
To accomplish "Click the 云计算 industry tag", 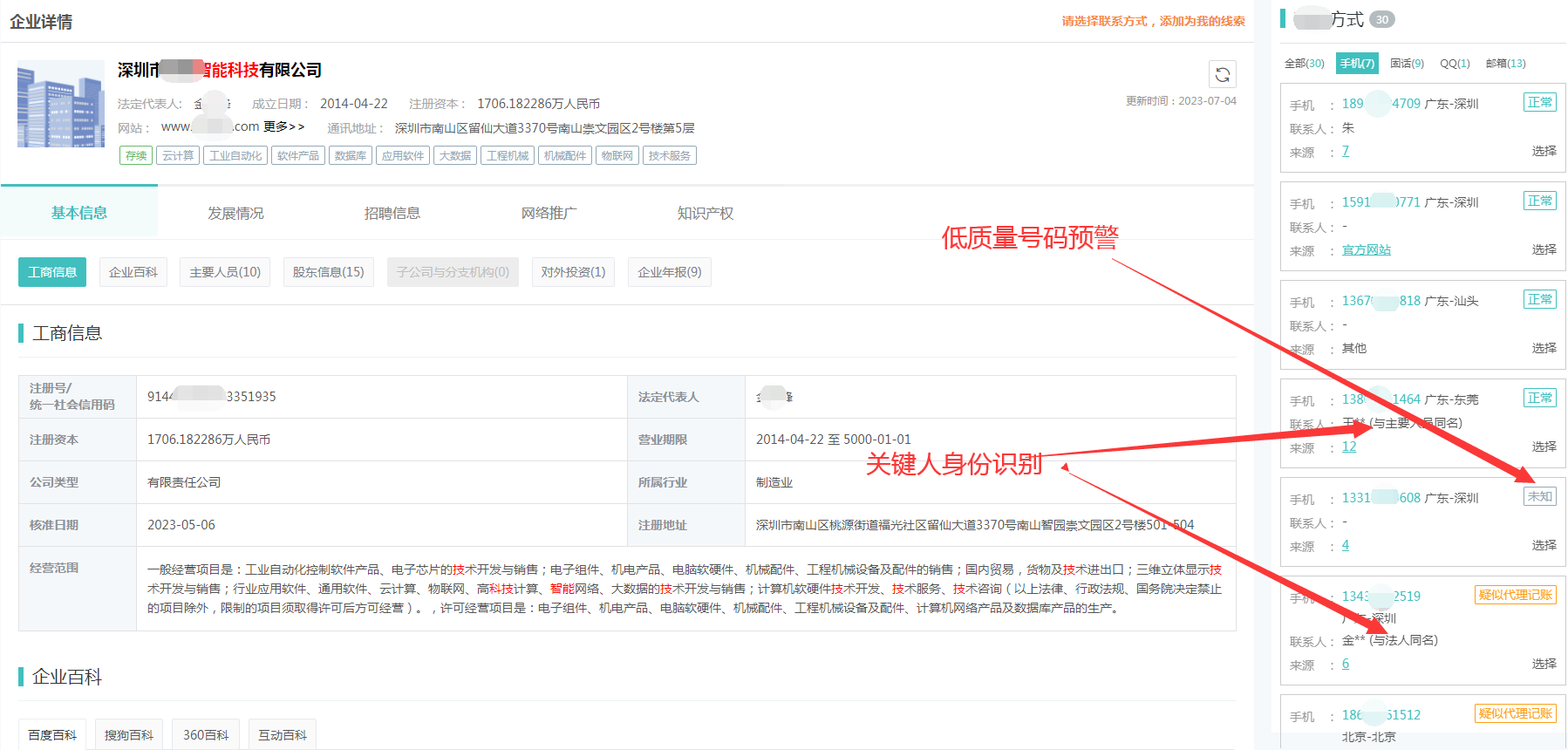I will pyautogui.click(x=178, y=156).
